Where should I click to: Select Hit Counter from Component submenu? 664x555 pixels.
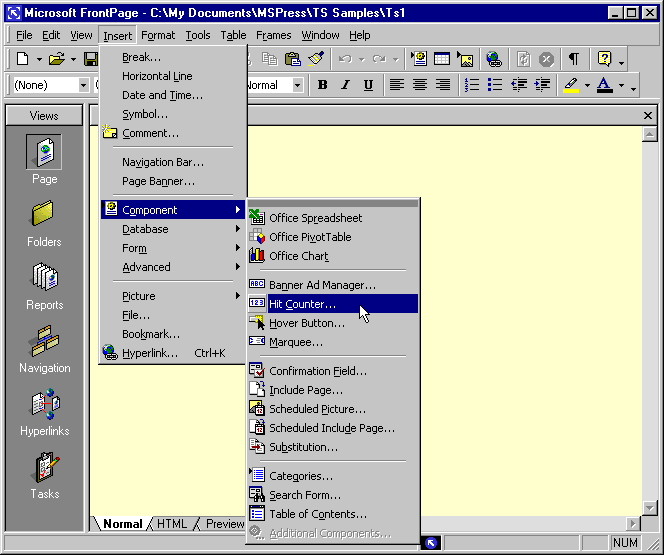point(302,304)
